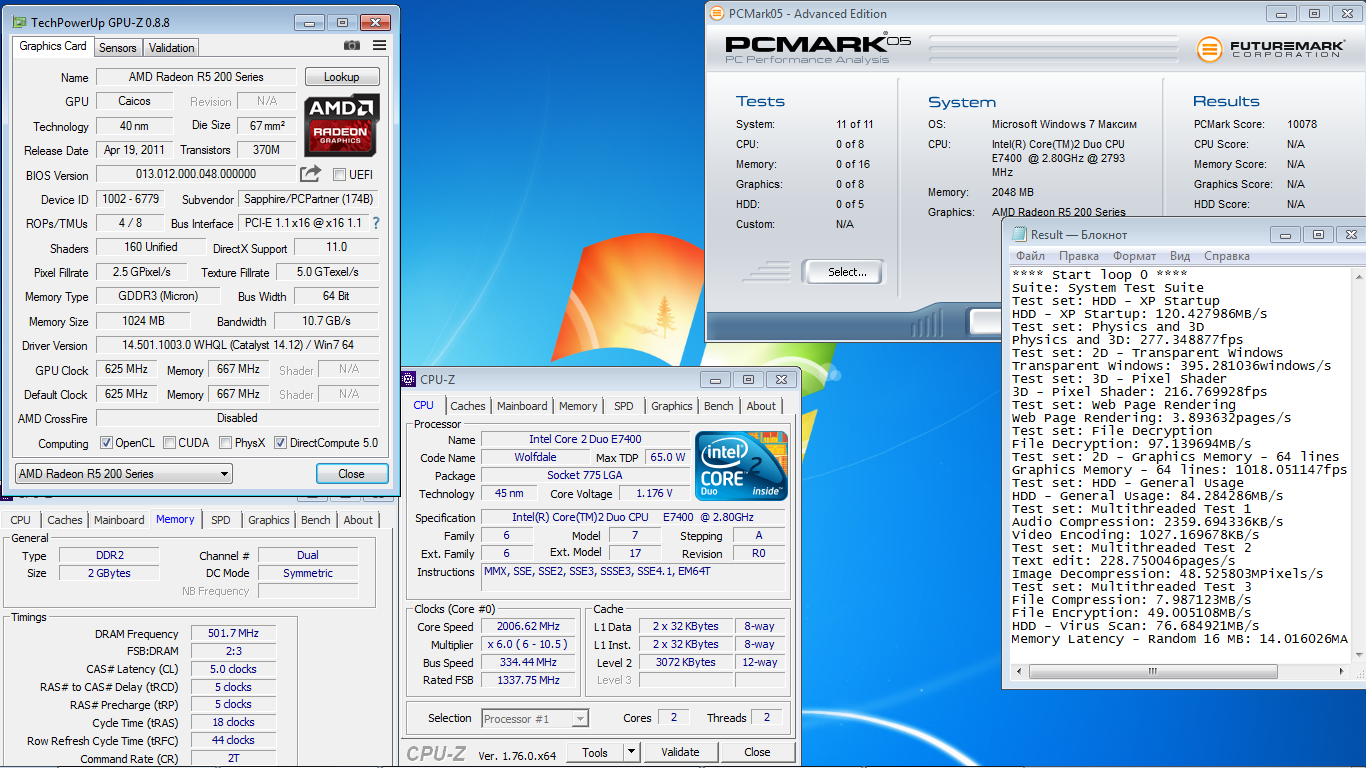
Task: Open the Caches tab in front CPU-Z
Action: (467, 406)
